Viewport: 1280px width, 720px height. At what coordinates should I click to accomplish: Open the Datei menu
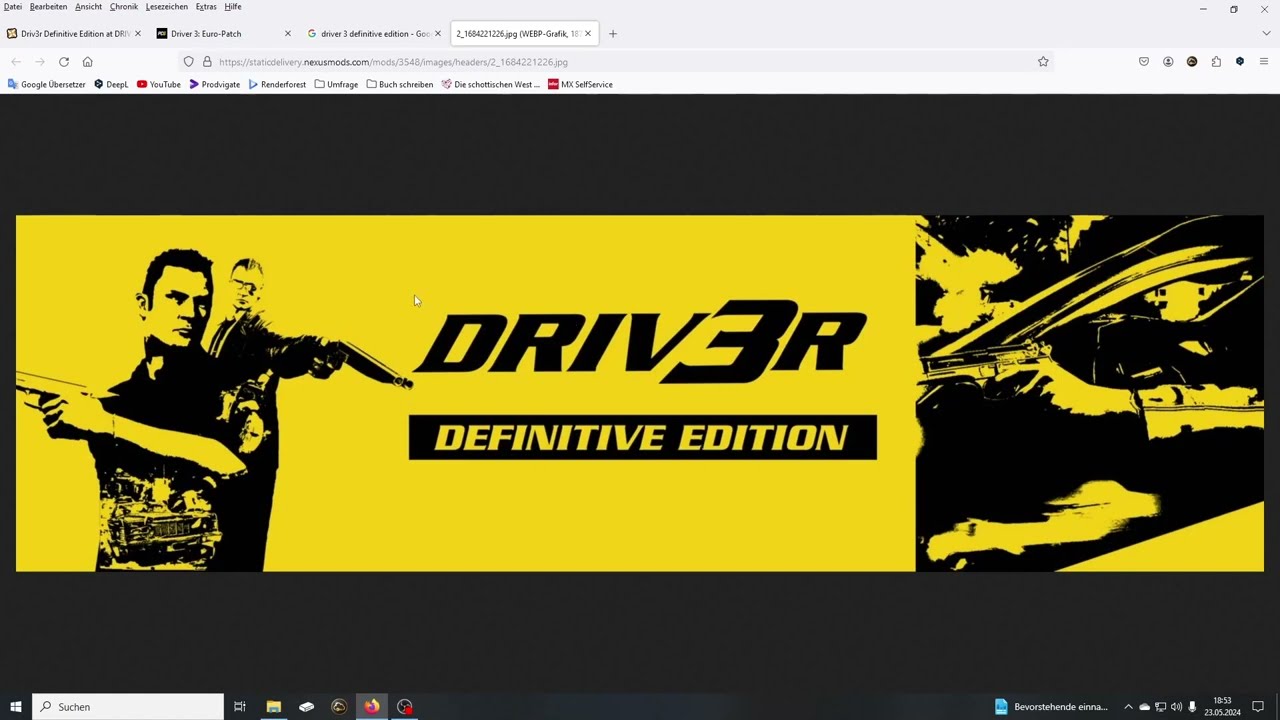(x=13, y=7)
